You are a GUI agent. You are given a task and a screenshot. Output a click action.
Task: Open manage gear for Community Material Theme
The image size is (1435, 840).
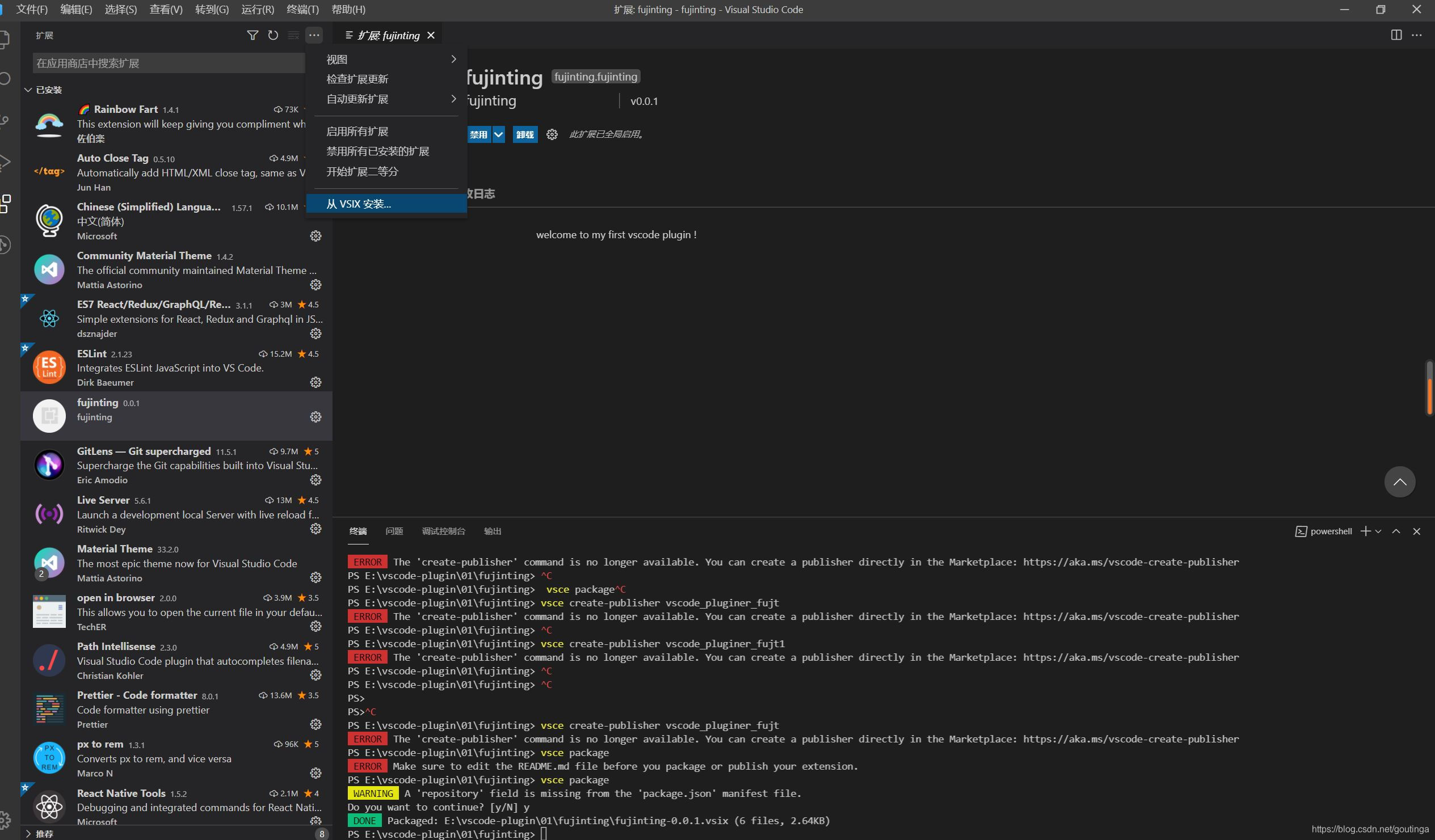[315, 285]
